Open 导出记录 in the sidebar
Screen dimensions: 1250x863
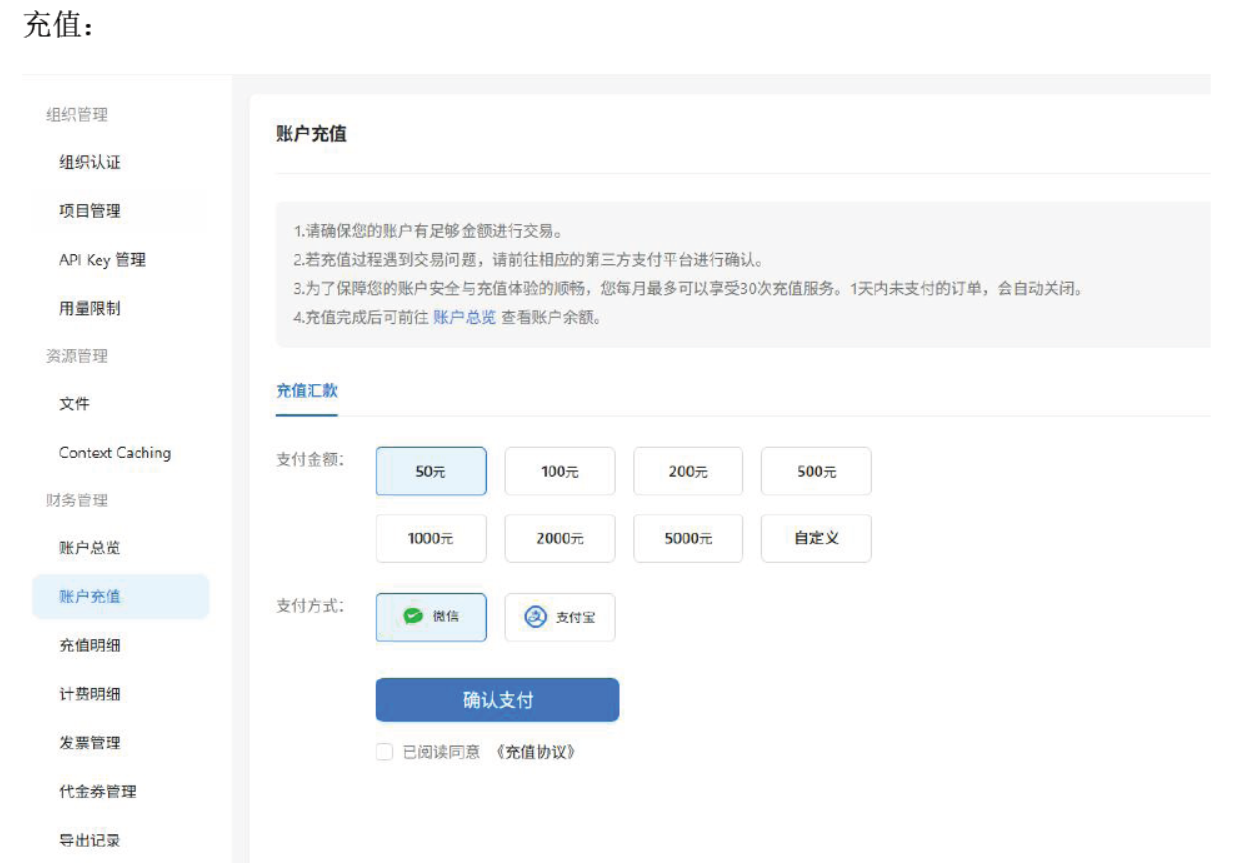[90, 840]
